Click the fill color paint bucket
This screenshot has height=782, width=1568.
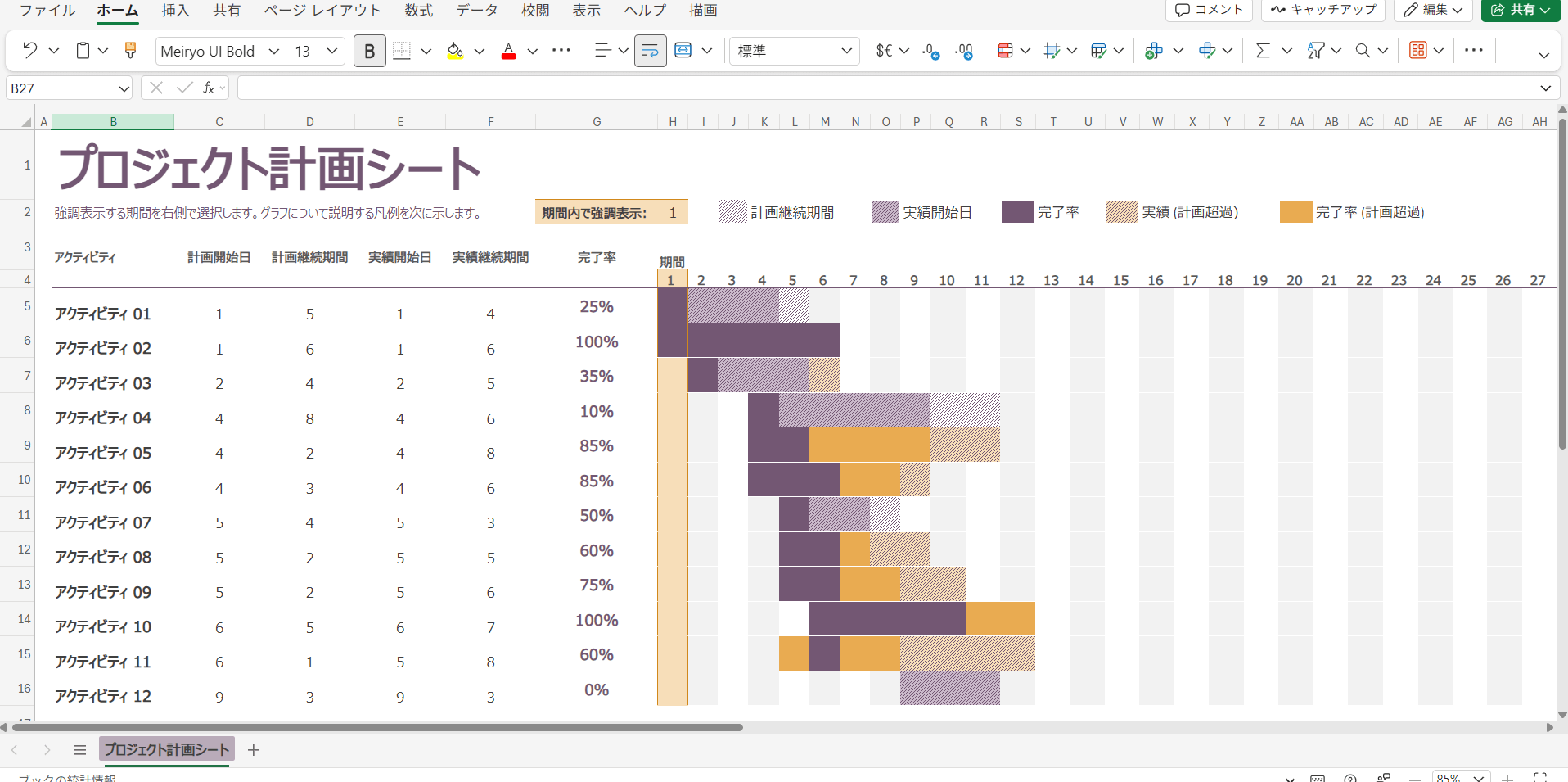(x=455, y=51)
